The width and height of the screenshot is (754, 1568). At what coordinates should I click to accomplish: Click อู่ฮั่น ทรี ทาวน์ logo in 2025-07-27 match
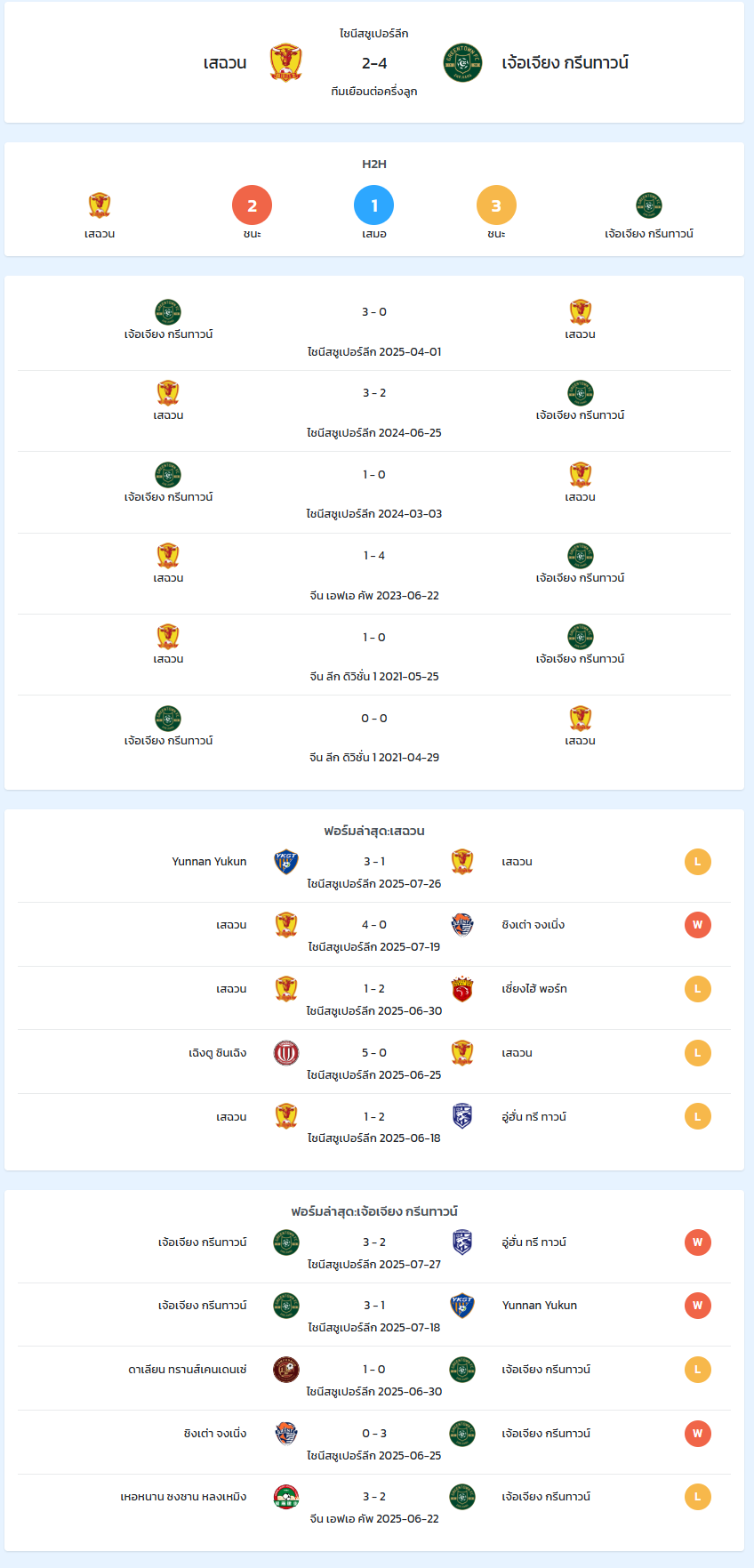462,1242
